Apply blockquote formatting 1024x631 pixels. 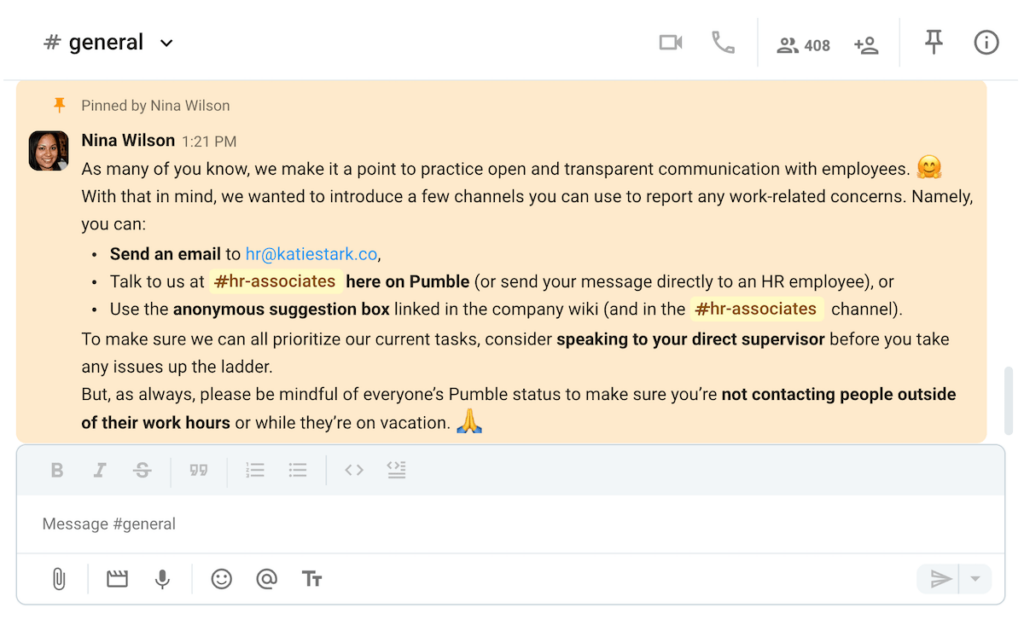pos(198,470)
